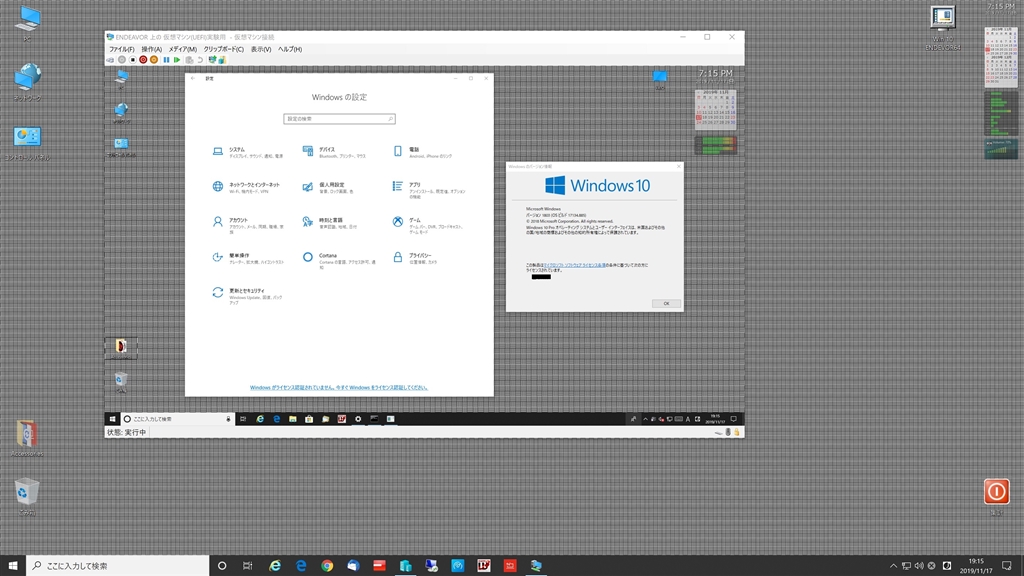This screenshot has width=1024, height=576.
Task: Click the red Shut Down toolbar icon
Action: (x=143, y=60)
